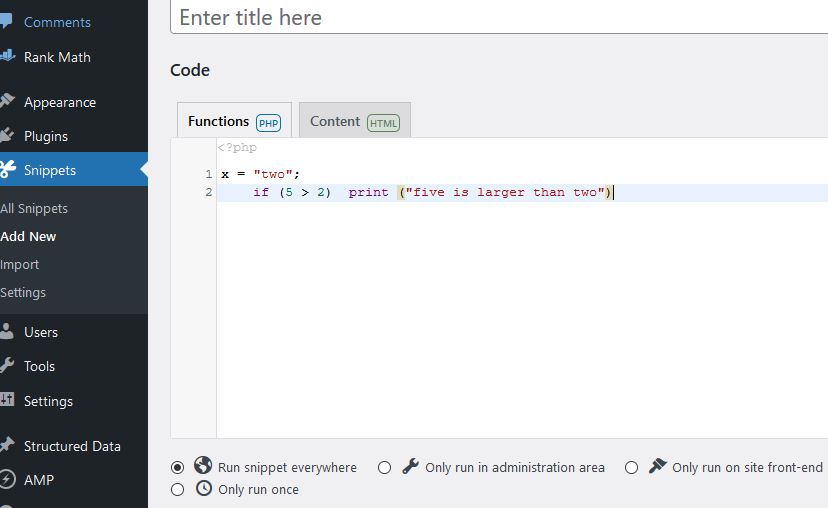Click the Tools wrench icon
This screenshot has height=508, width=828.
[6, 365]
